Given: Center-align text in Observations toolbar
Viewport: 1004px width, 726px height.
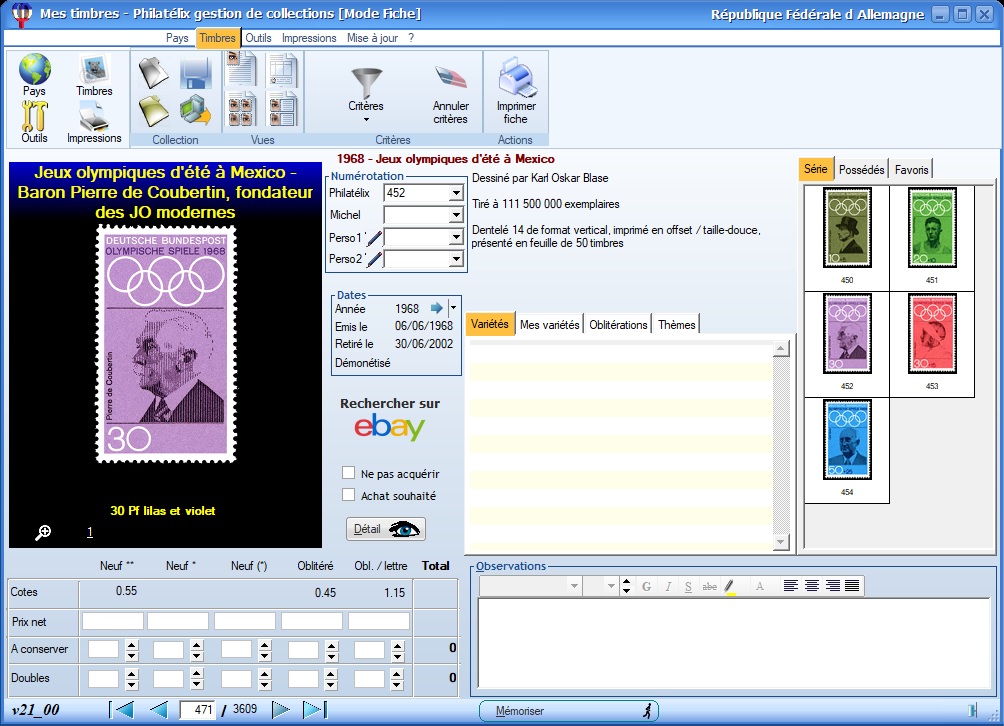Looking at the screenshot, I should coord(812,586).
